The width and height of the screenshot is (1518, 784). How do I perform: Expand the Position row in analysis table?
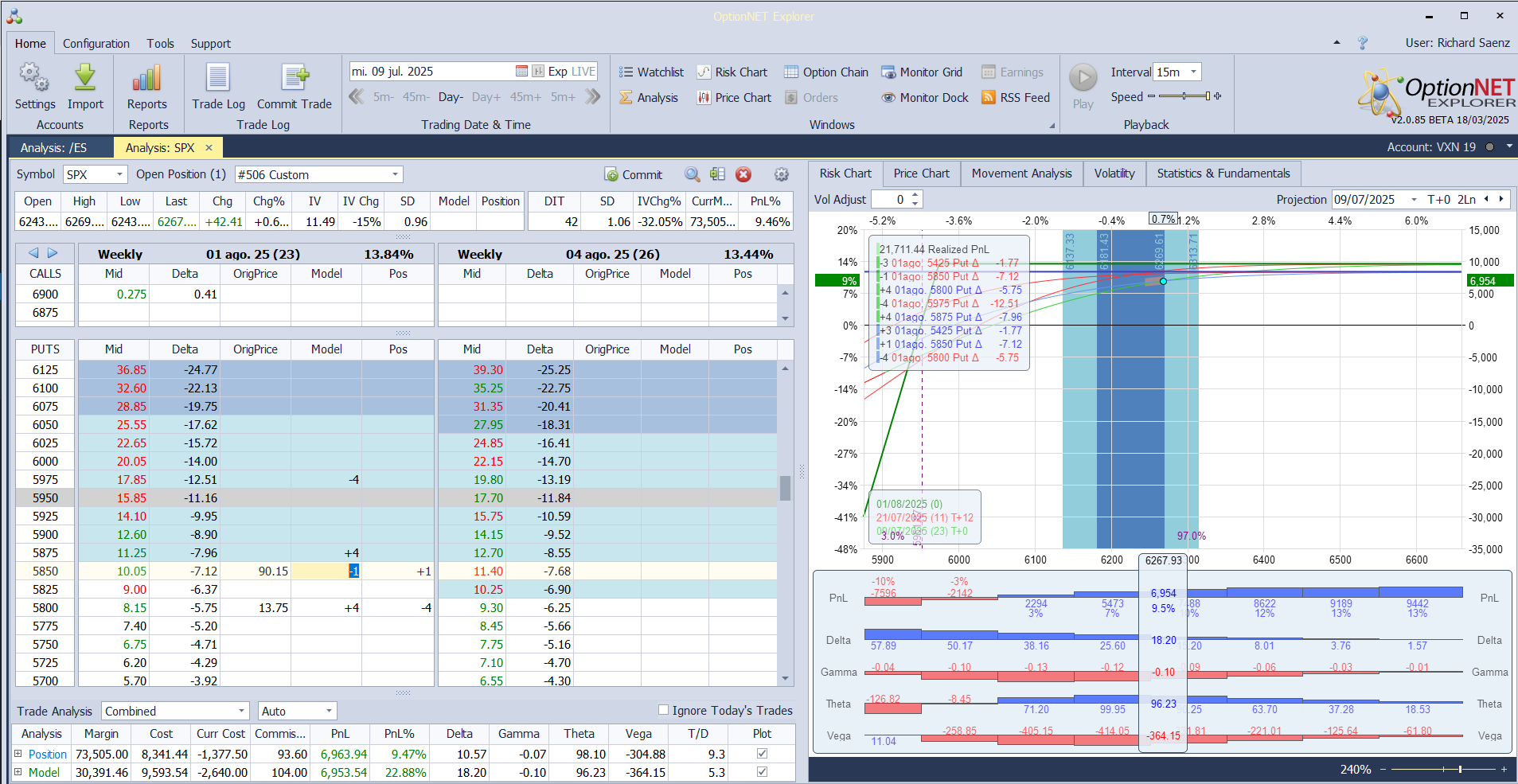click(x=18, y=754)
